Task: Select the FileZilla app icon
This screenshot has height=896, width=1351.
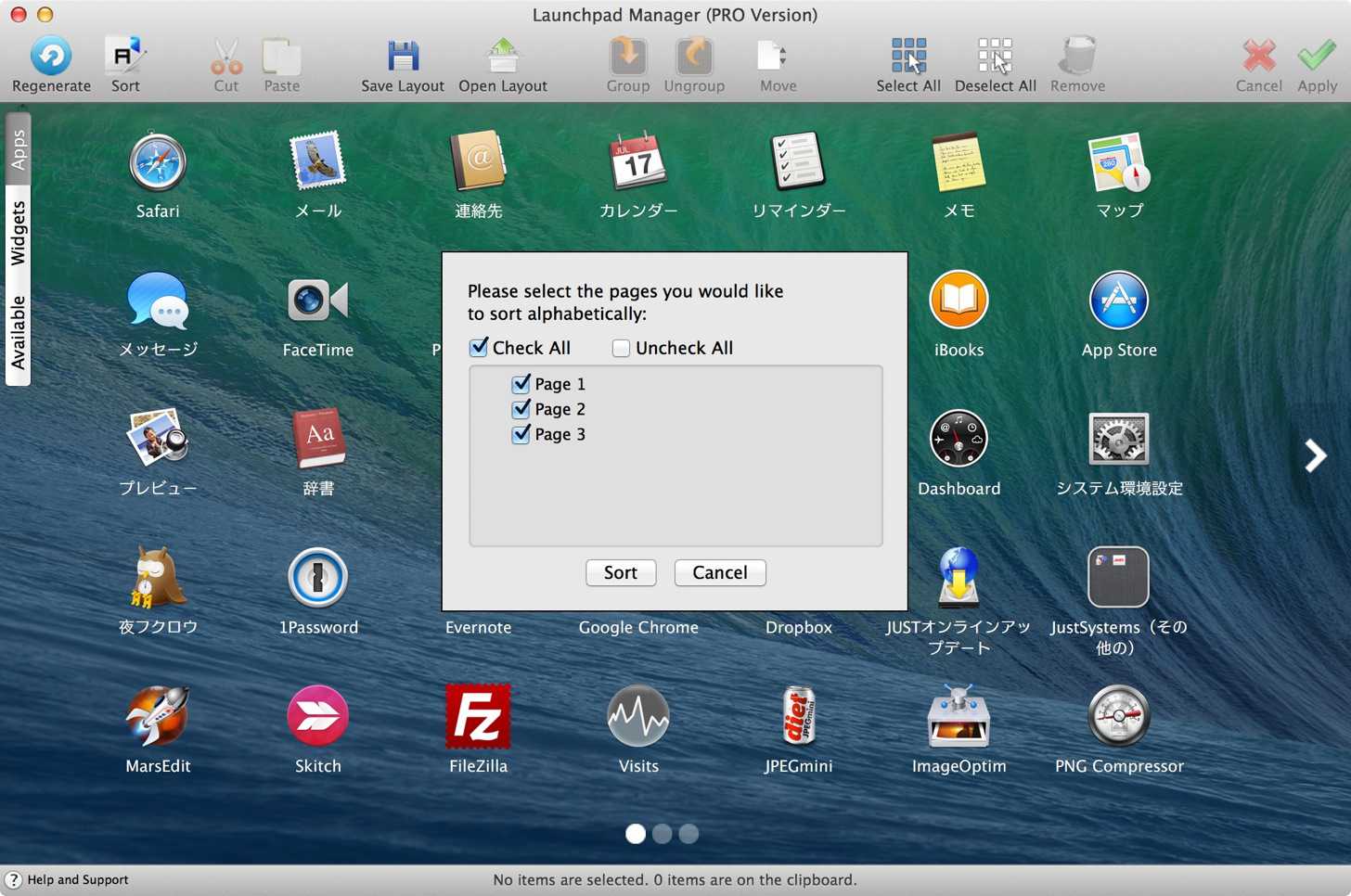Action: point(478,716)
